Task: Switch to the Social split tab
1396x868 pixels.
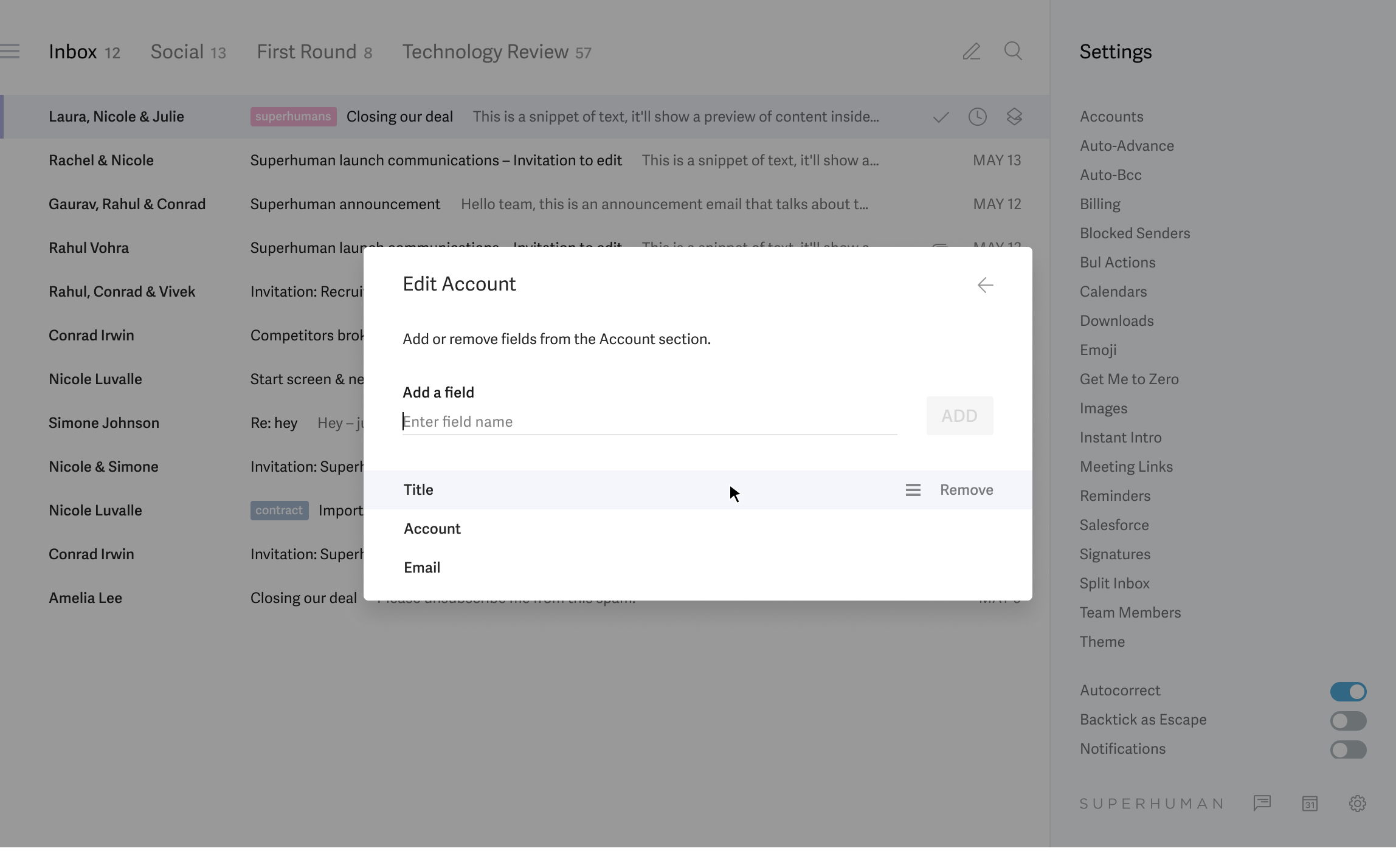Action: [x=188, y=52]
